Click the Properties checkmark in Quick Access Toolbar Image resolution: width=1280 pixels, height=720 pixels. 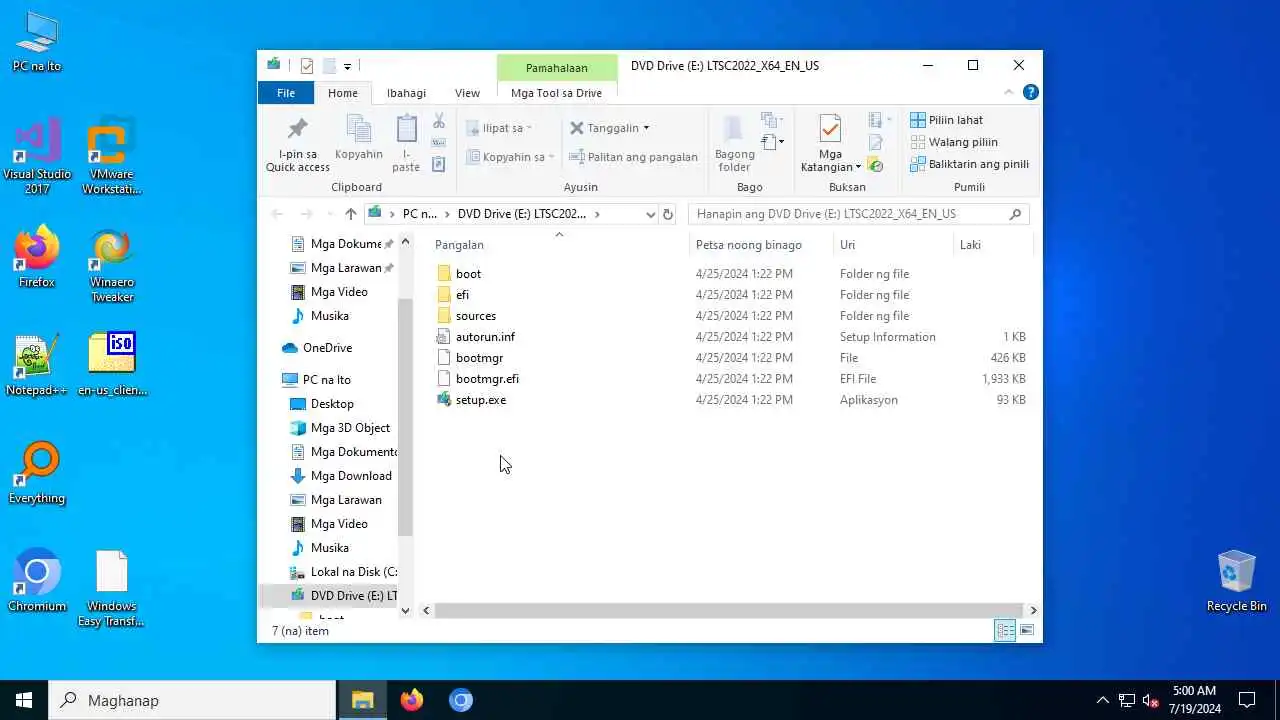307,66
